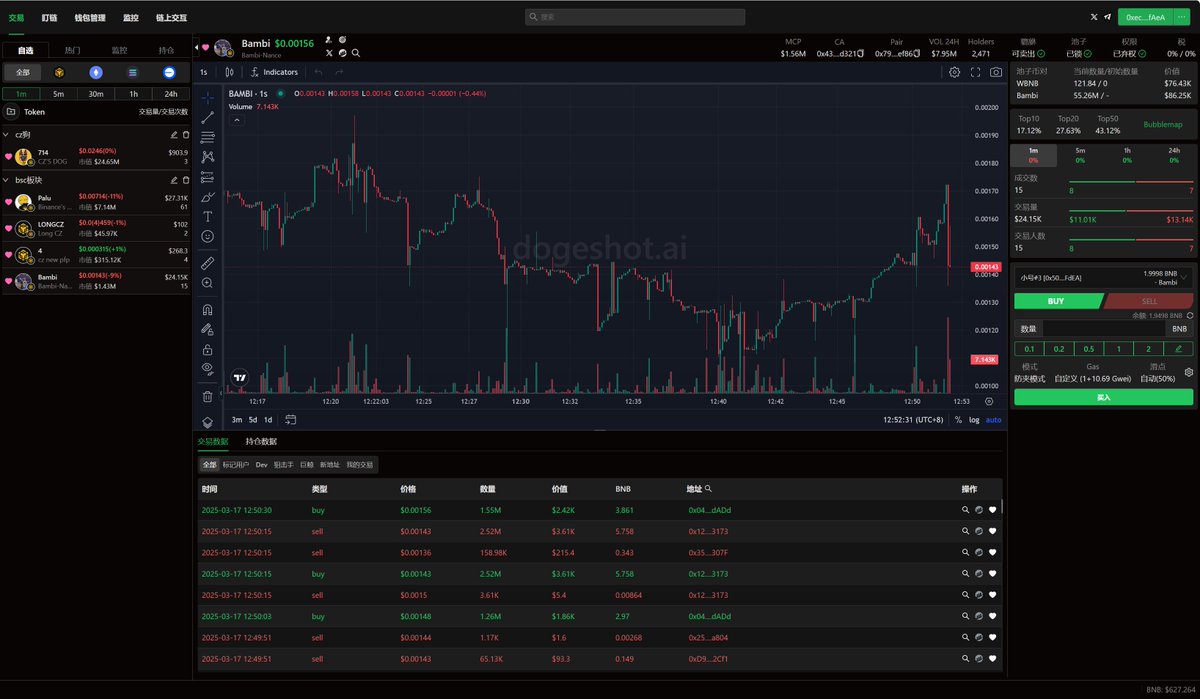Delete the bsc板块 group
This screenshot has height=699, width=1200.
click(185, 180)
